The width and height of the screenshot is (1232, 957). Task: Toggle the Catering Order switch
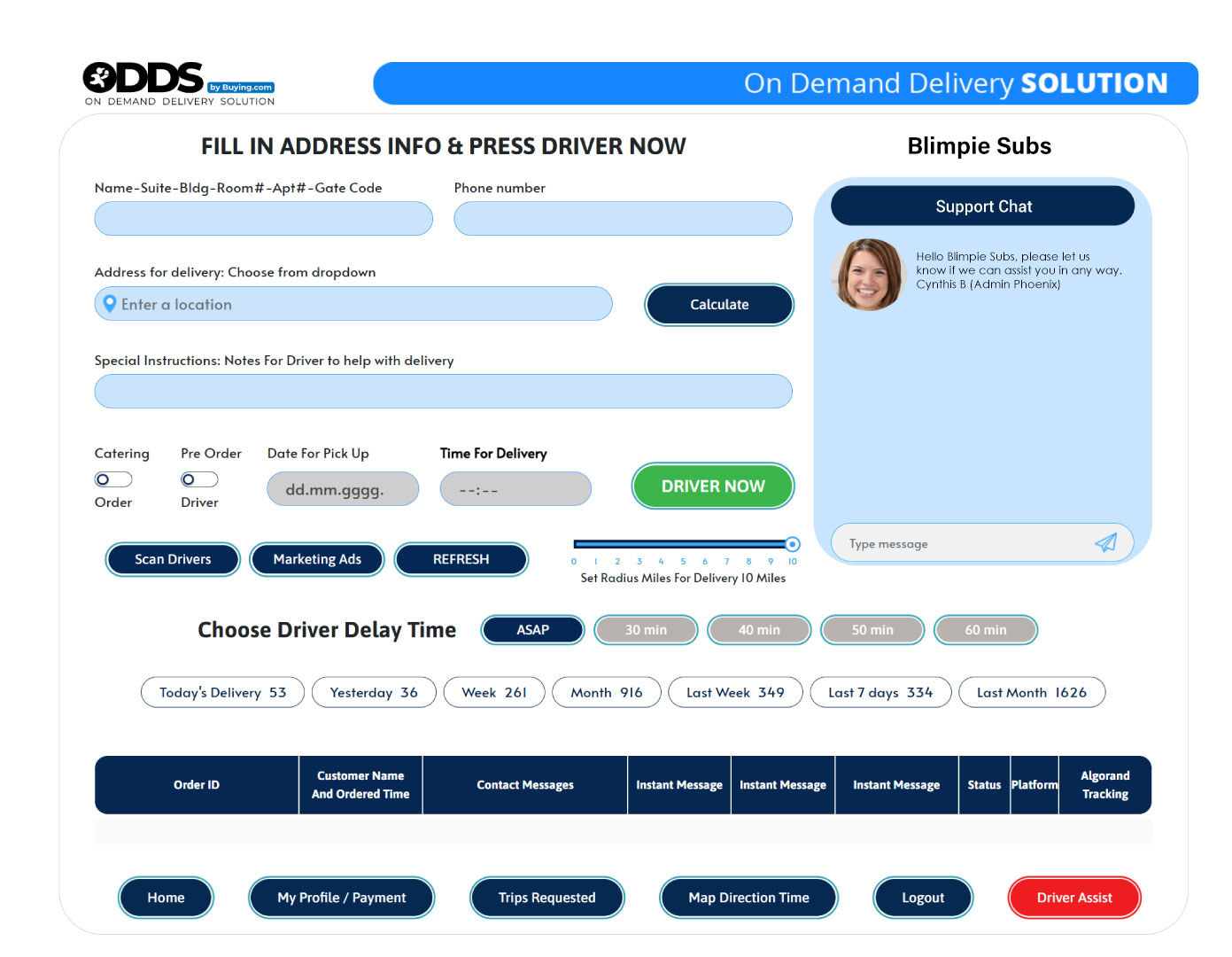coord(113,479)
